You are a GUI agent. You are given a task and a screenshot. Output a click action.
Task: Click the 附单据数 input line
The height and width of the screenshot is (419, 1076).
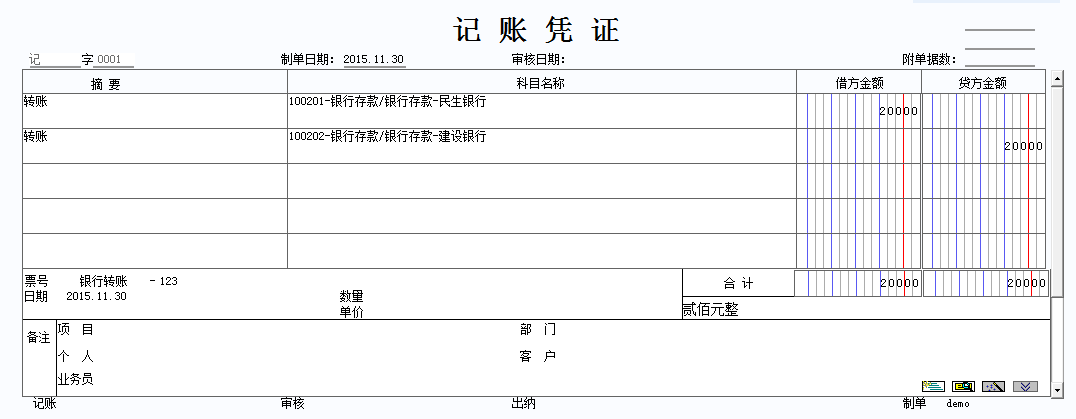[999, 60]
